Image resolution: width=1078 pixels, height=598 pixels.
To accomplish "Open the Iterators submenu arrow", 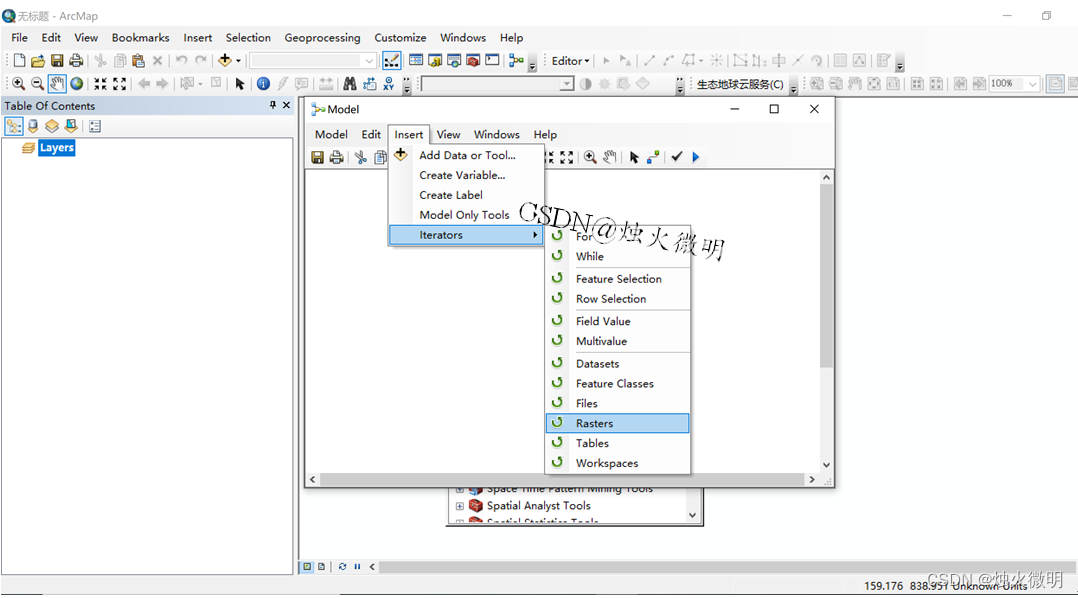I will [x=535, y=235].
